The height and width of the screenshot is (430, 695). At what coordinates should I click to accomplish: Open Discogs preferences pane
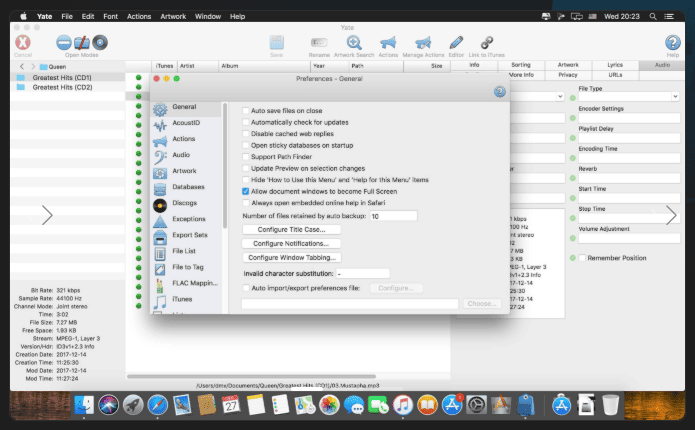point(187,203)
